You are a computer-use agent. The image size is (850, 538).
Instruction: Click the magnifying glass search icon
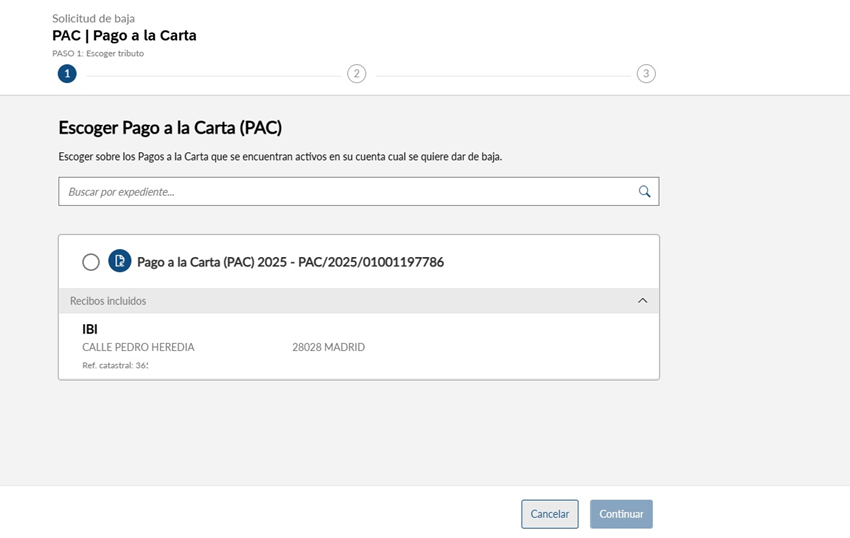click(644, 191)
